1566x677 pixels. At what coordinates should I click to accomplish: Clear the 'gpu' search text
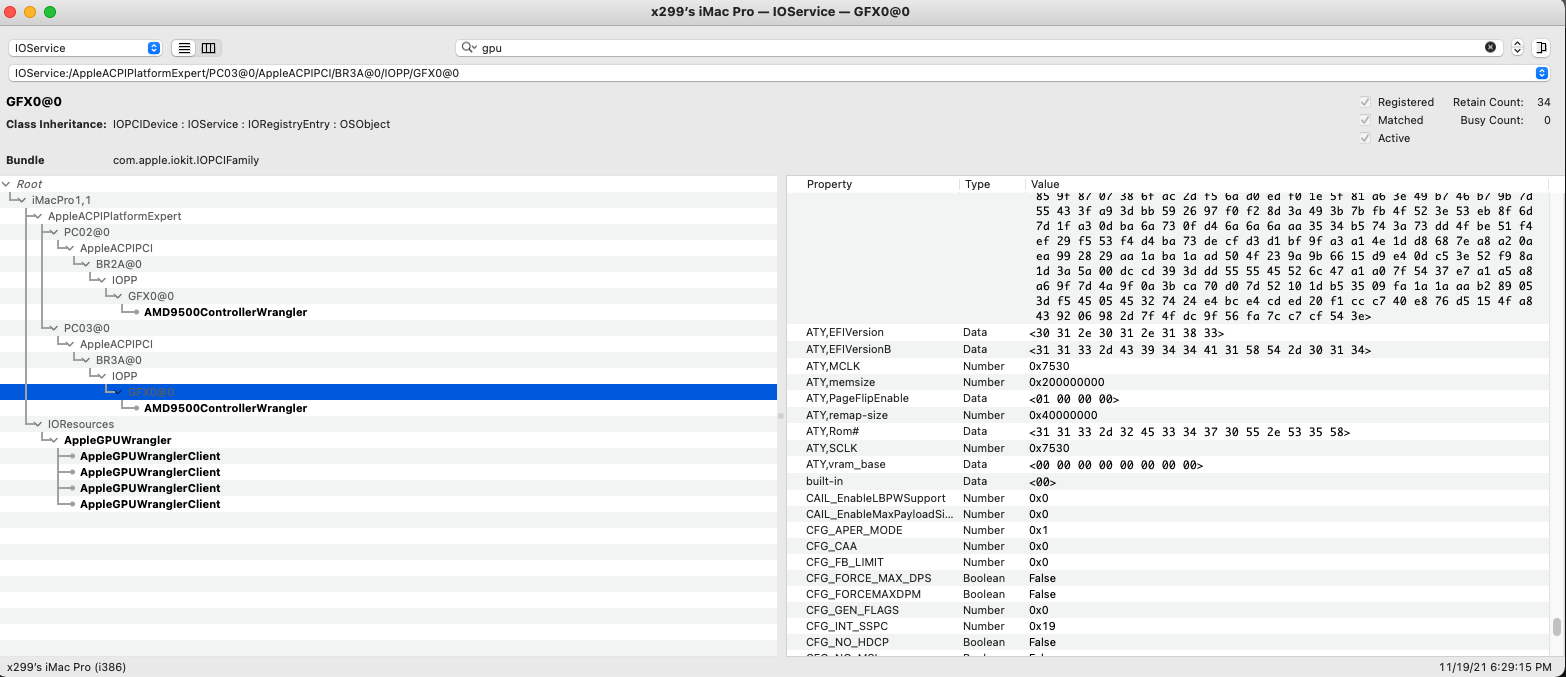1490,47
